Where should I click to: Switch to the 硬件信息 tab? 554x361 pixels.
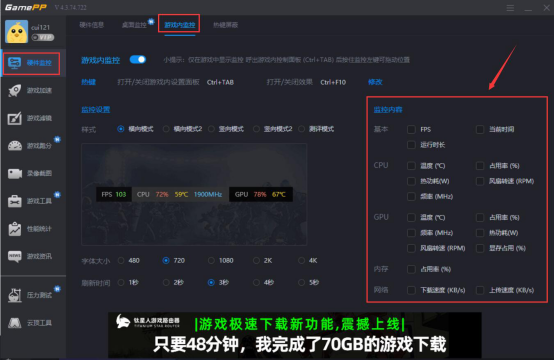pos(92,25)
